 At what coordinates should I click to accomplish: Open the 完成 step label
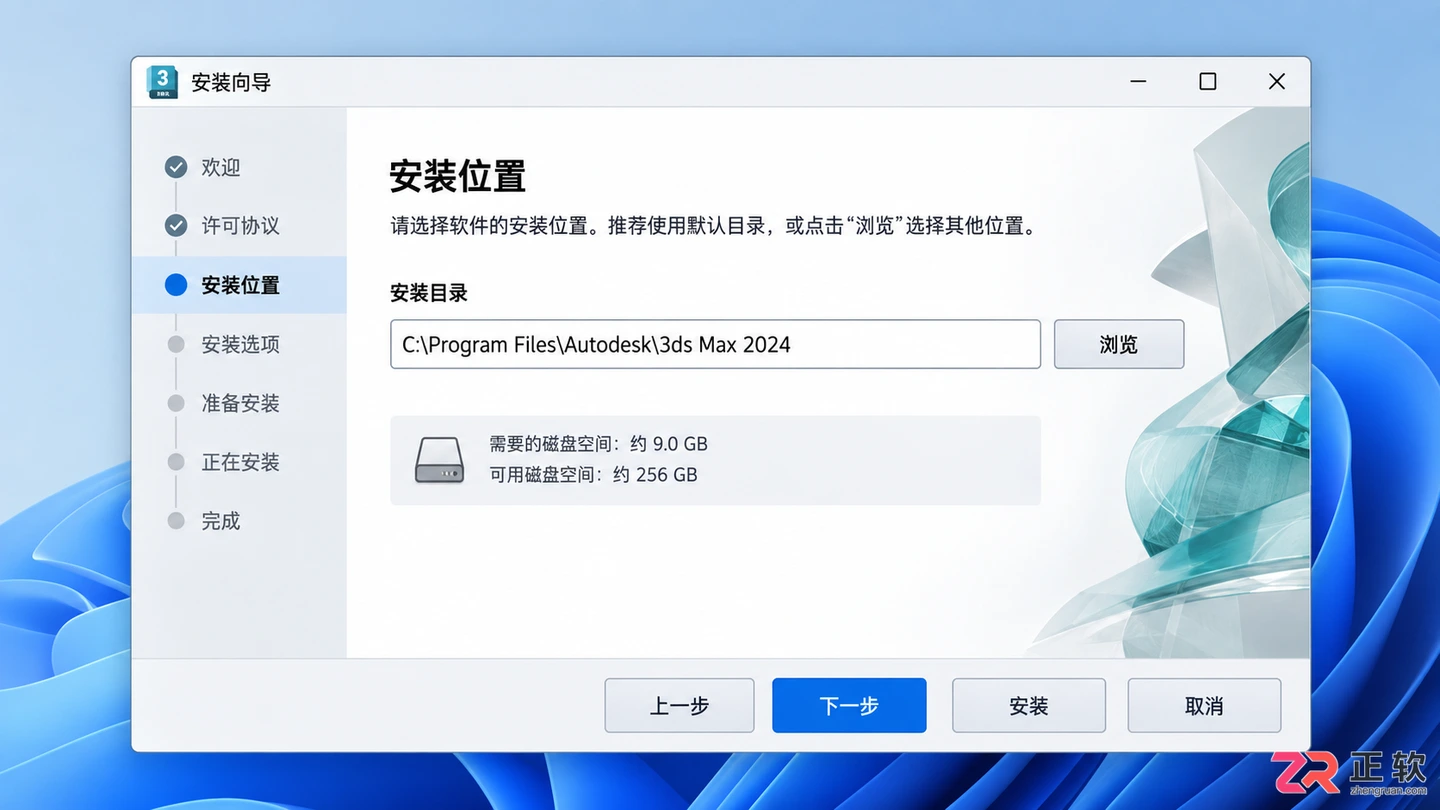tap(221, 521)
